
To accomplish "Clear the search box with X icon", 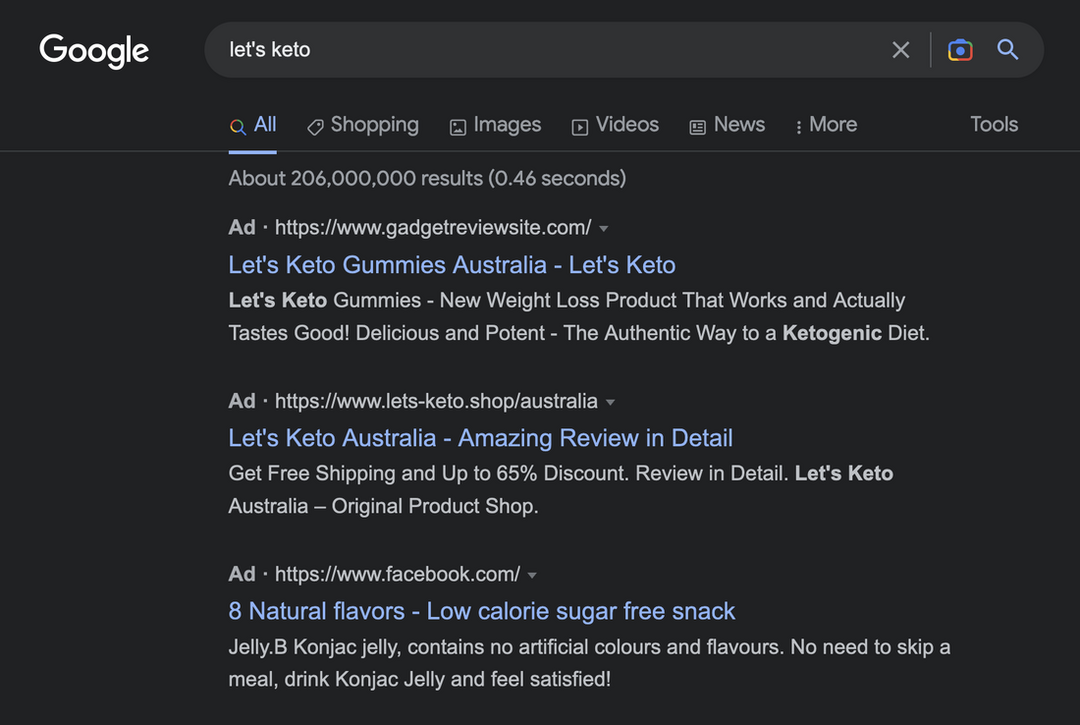I will (901, 50).
